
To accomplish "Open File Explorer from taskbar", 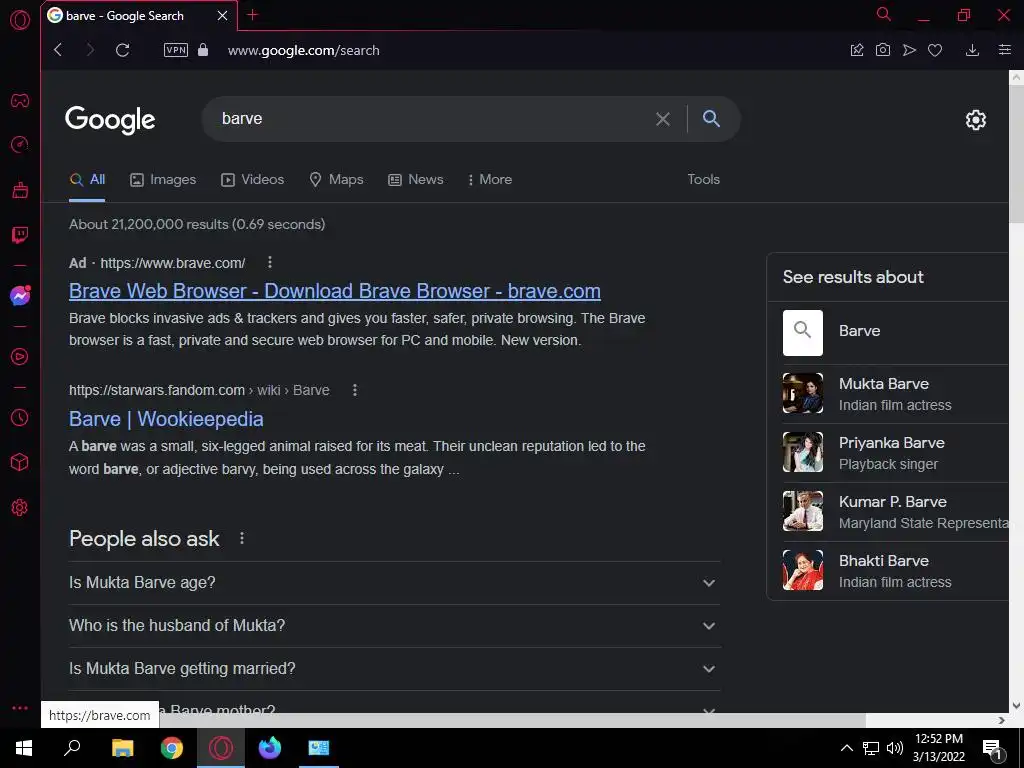I will pyautogui.click(x=122, y=748).
